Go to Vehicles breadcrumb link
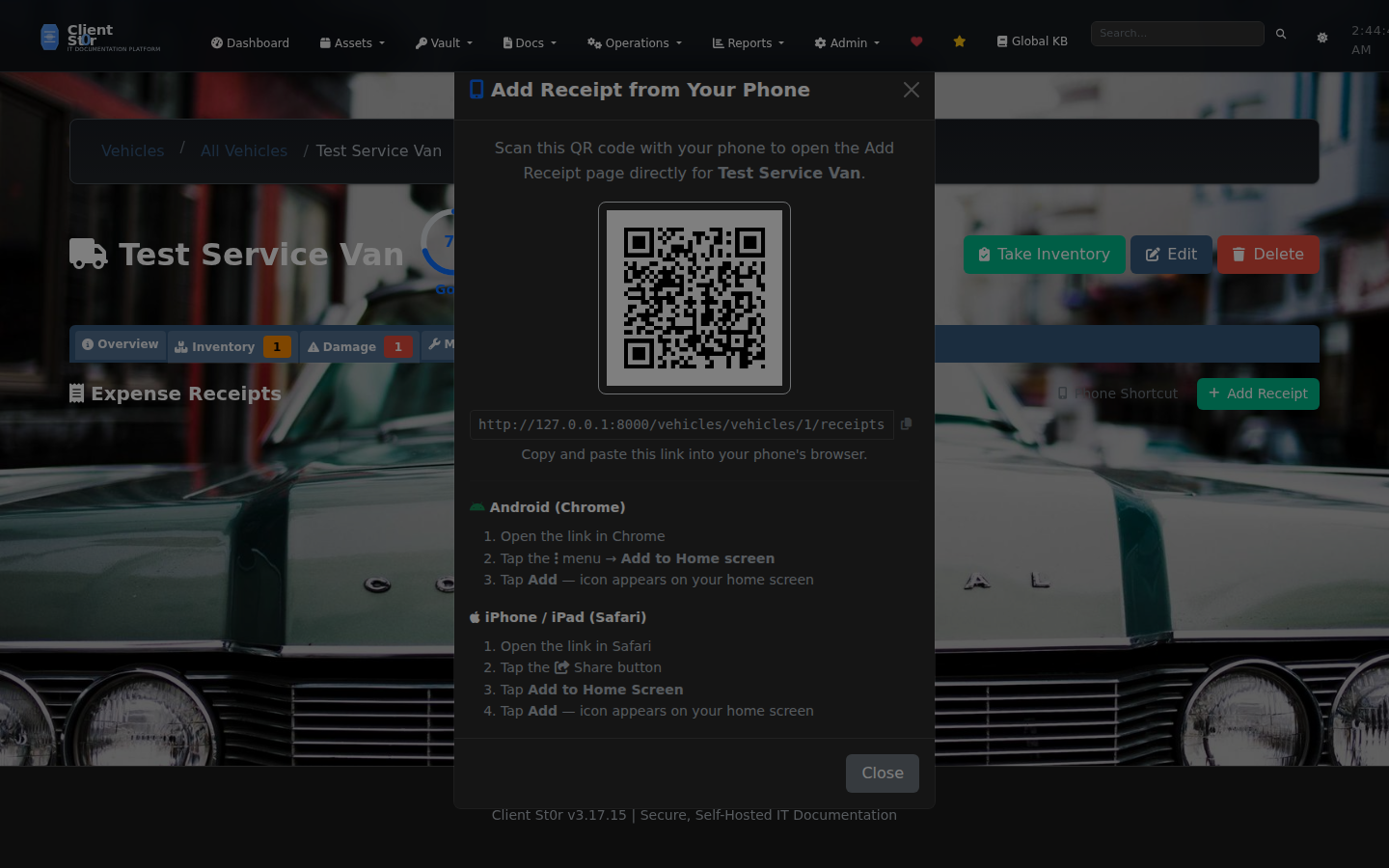 pyautogui.click(x=133, y=150)
